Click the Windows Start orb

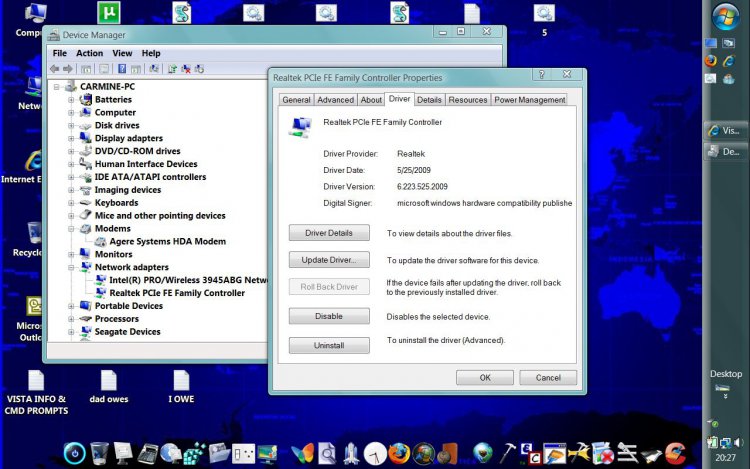pyautogui.click(x=726, y=16)
